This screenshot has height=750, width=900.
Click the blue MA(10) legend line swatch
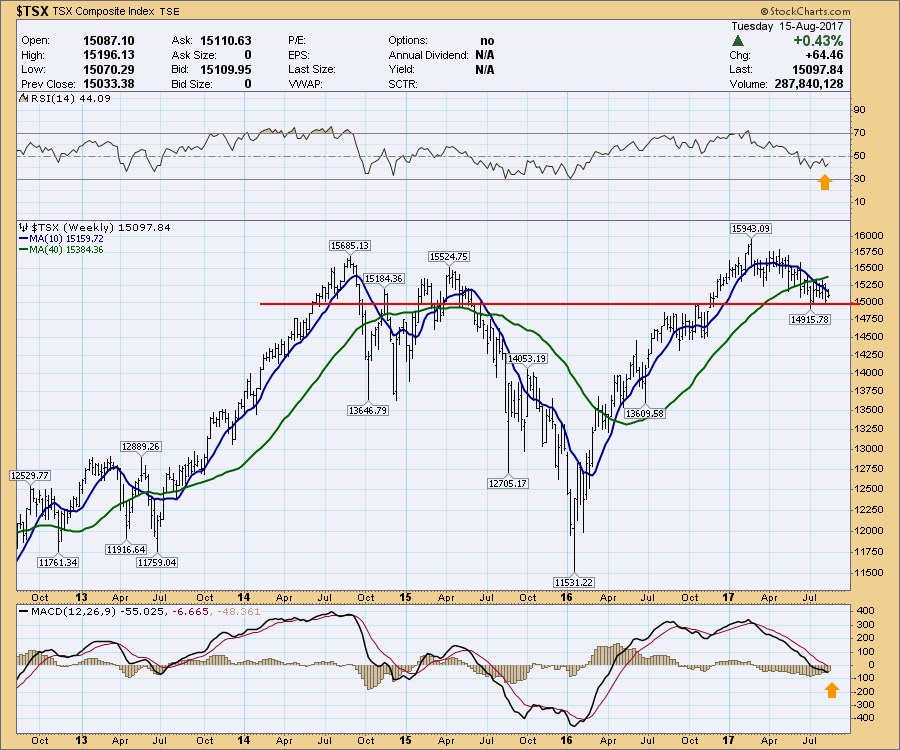[x=24, y=239]
